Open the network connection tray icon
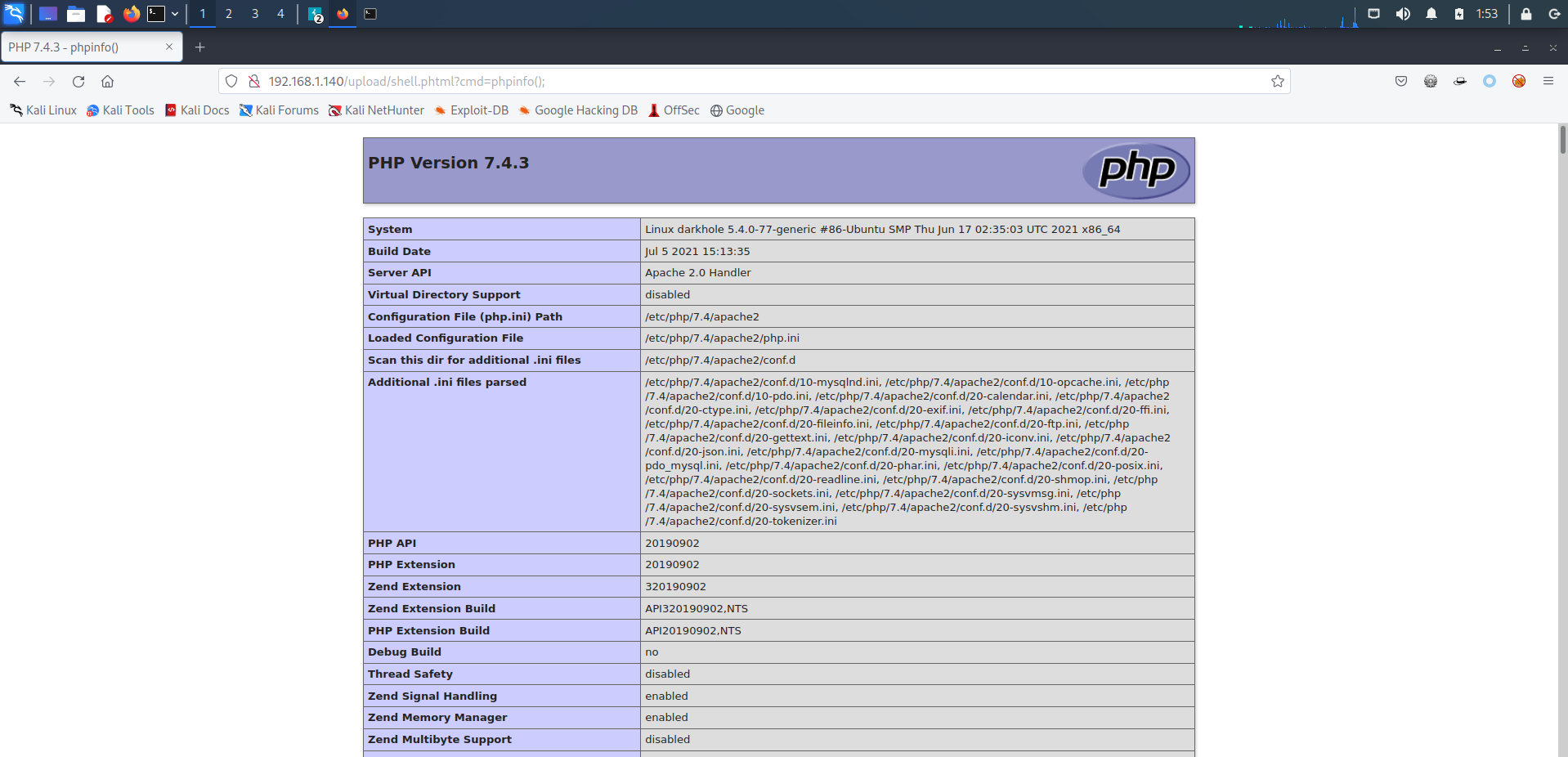 click(x=1374, y=14)
